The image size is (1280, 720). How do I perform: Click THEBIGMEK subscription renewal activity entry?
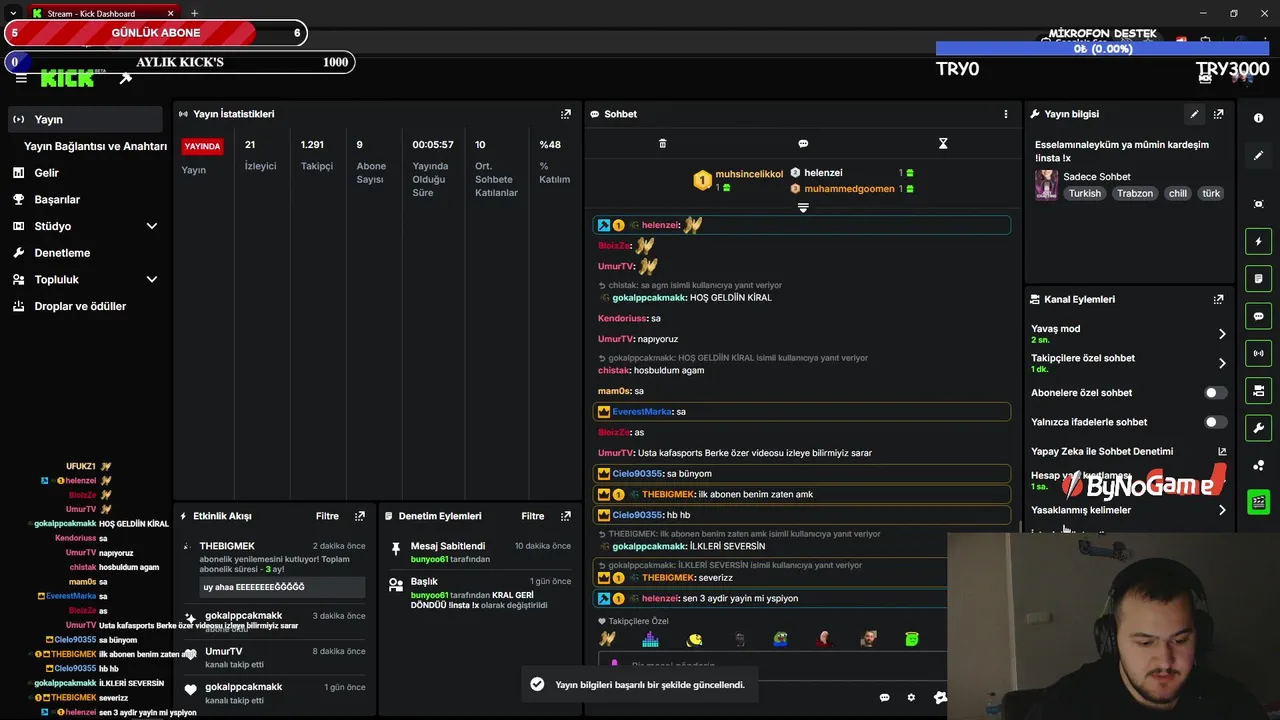click(275, 566)
